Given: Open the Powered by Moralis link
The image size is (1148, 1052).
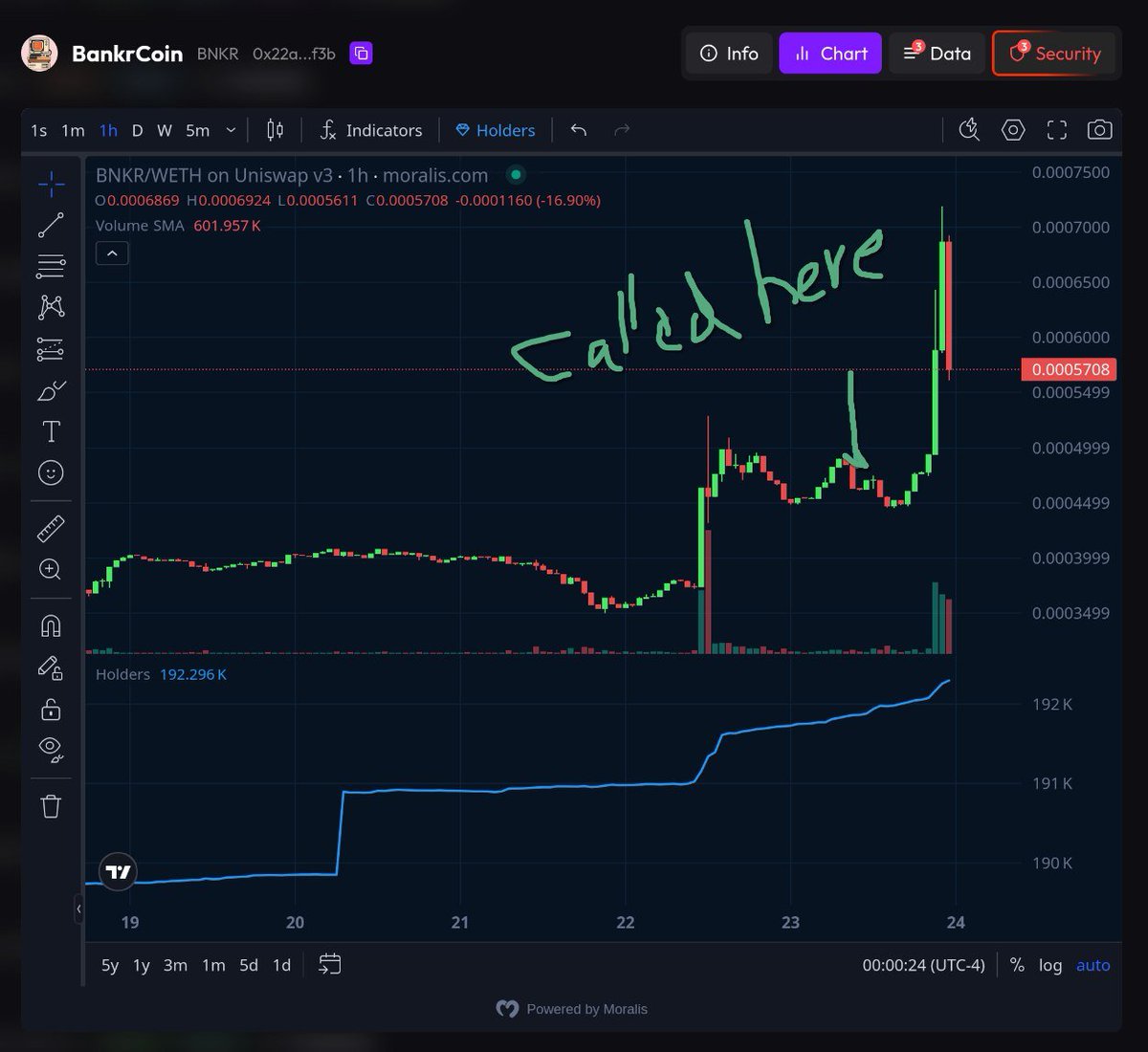Looking at the screenshot, I should tap(572, 1009).
